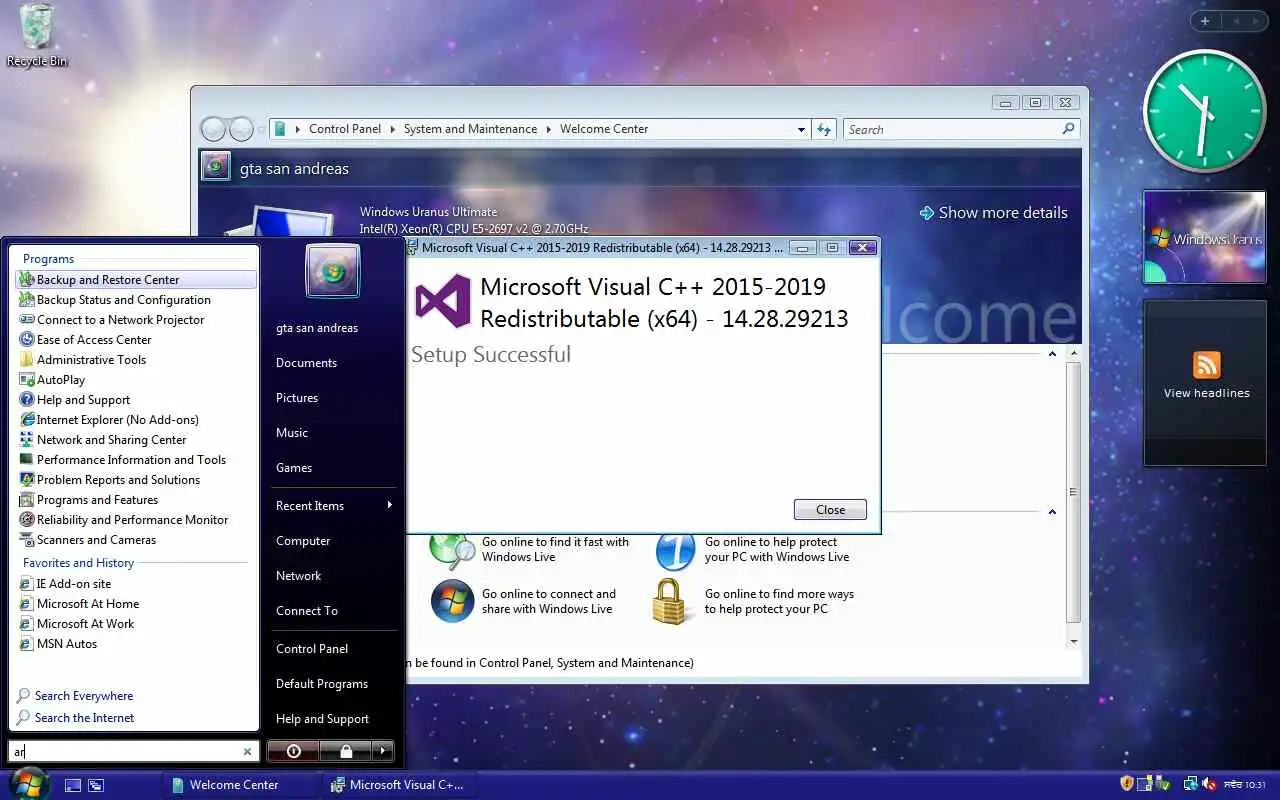Click Show Desktop quick launch icon
Screen dimensions: 1280x800
(x=72, y=786)
